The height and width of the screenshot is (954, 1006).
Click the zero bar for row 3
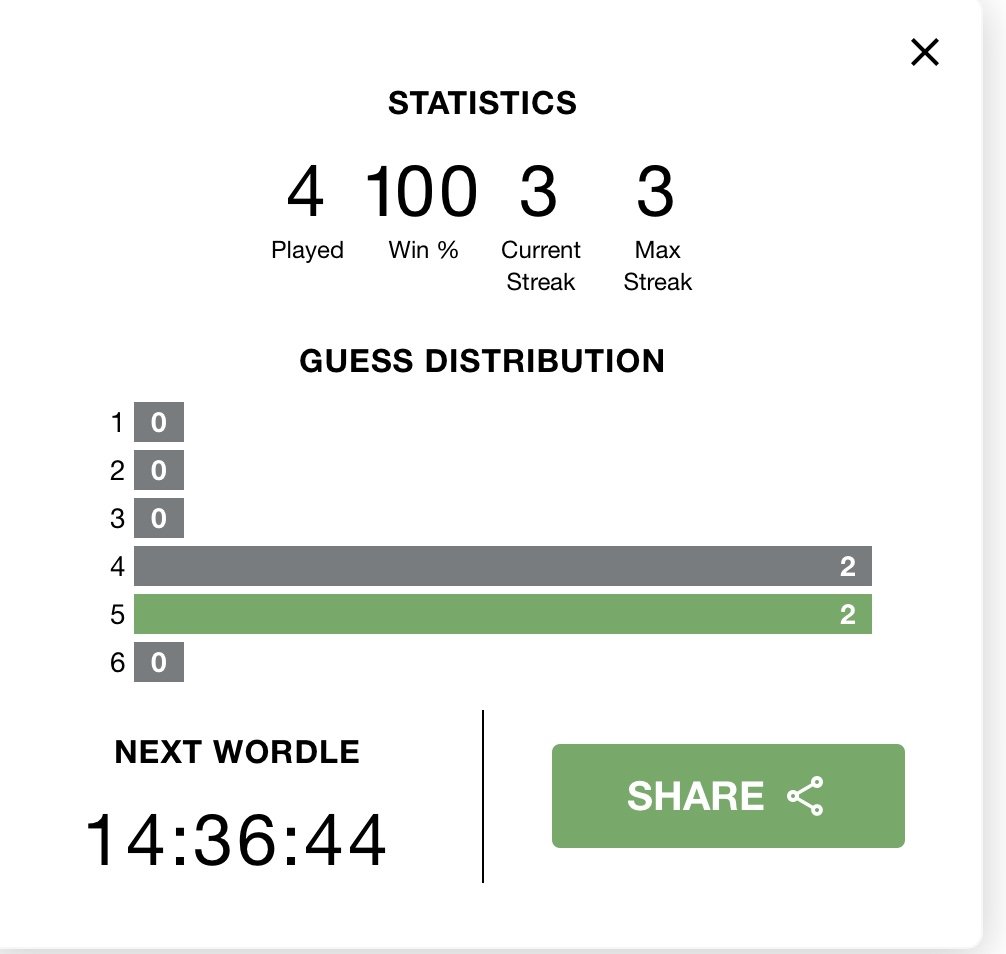tap(158, 518)
